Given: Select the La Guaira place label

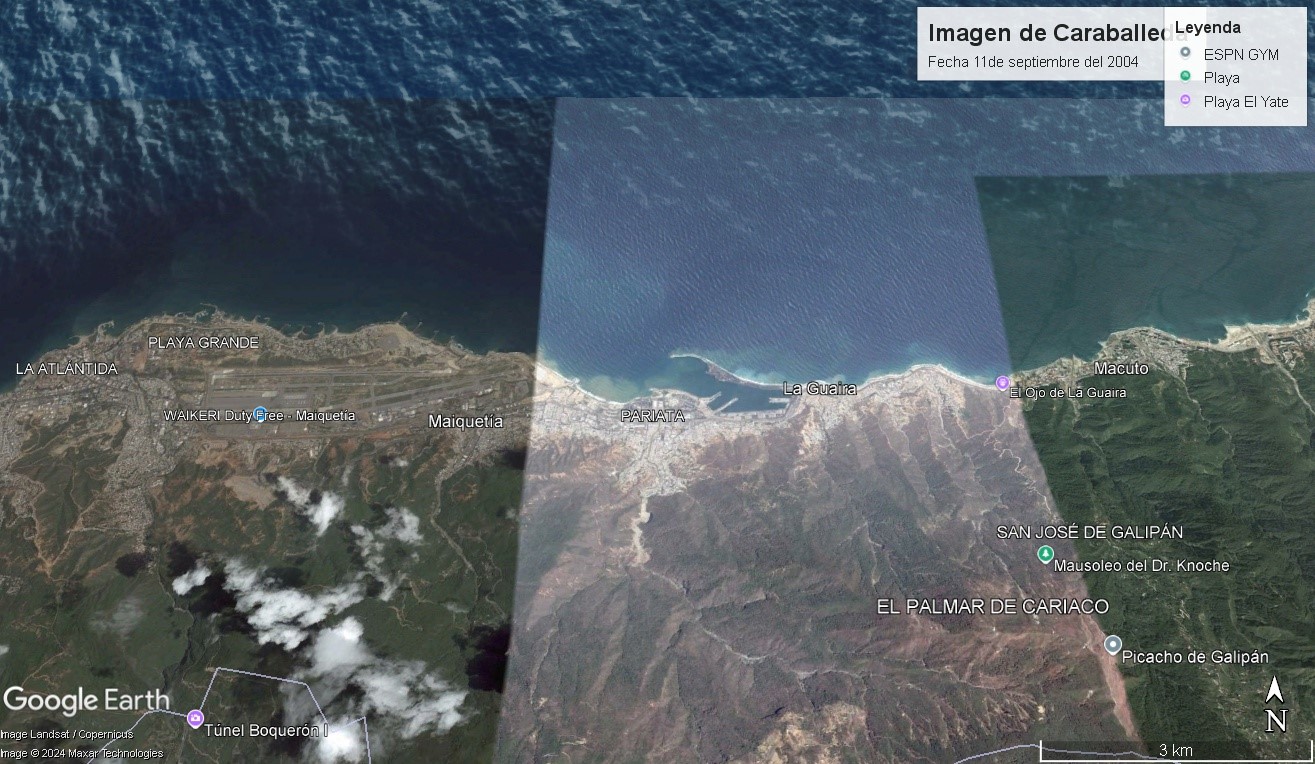Looking at the screenshot, I should pos(819,388).
